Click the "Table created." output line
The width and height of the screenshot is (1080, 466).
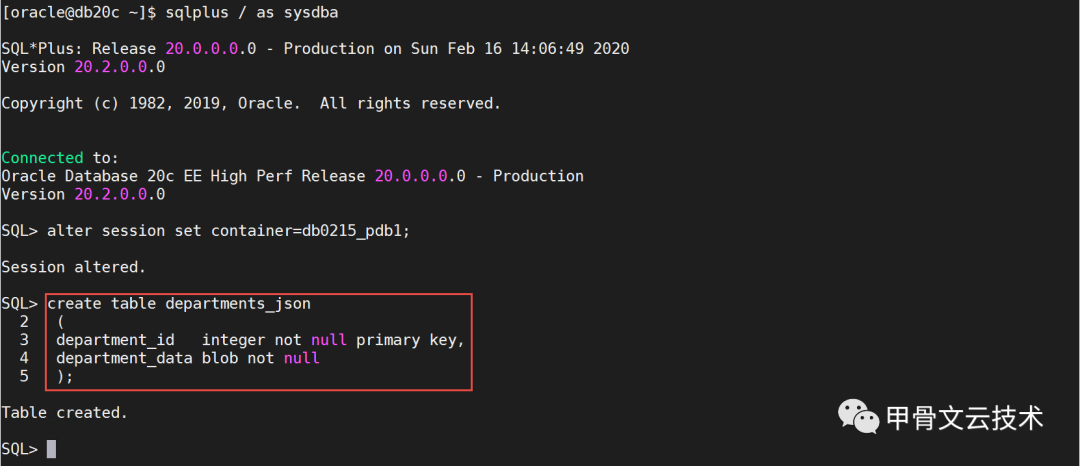65,412
